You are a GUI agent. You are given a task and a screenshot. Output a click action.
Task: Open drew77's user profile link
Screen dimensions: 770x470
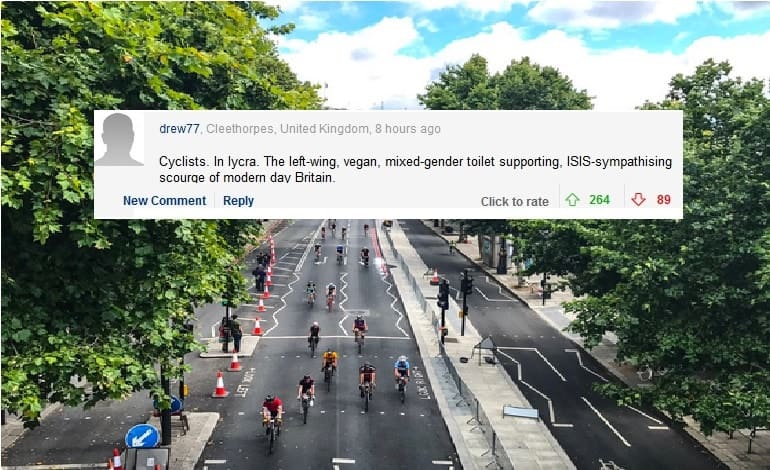[x=179, y=129]
